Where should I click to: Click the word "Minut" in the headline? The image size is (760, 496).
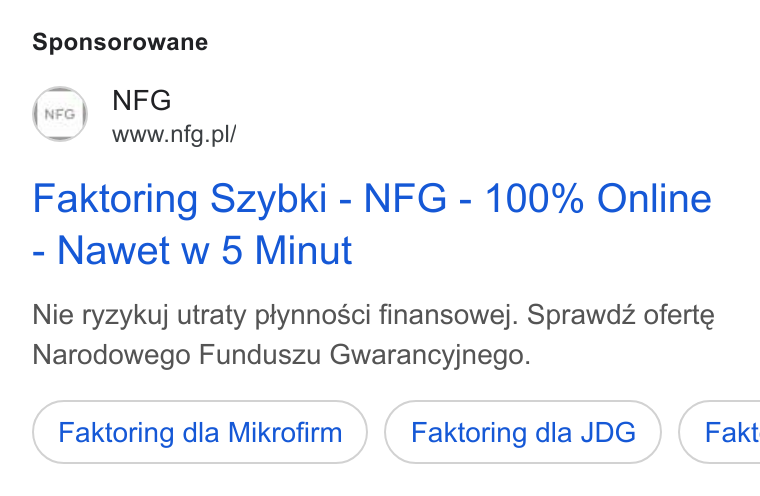click(303, 251)
